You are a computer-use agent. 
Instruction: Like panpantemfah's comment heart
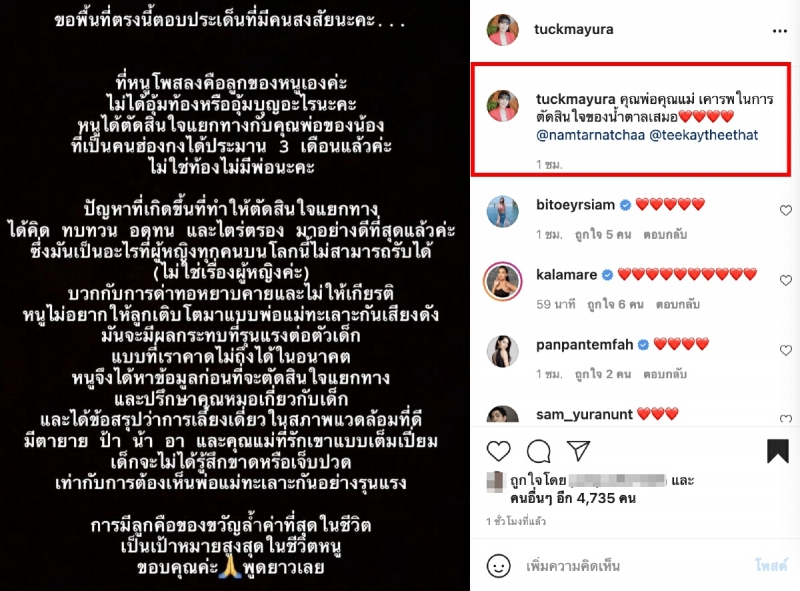pos(786,350)
